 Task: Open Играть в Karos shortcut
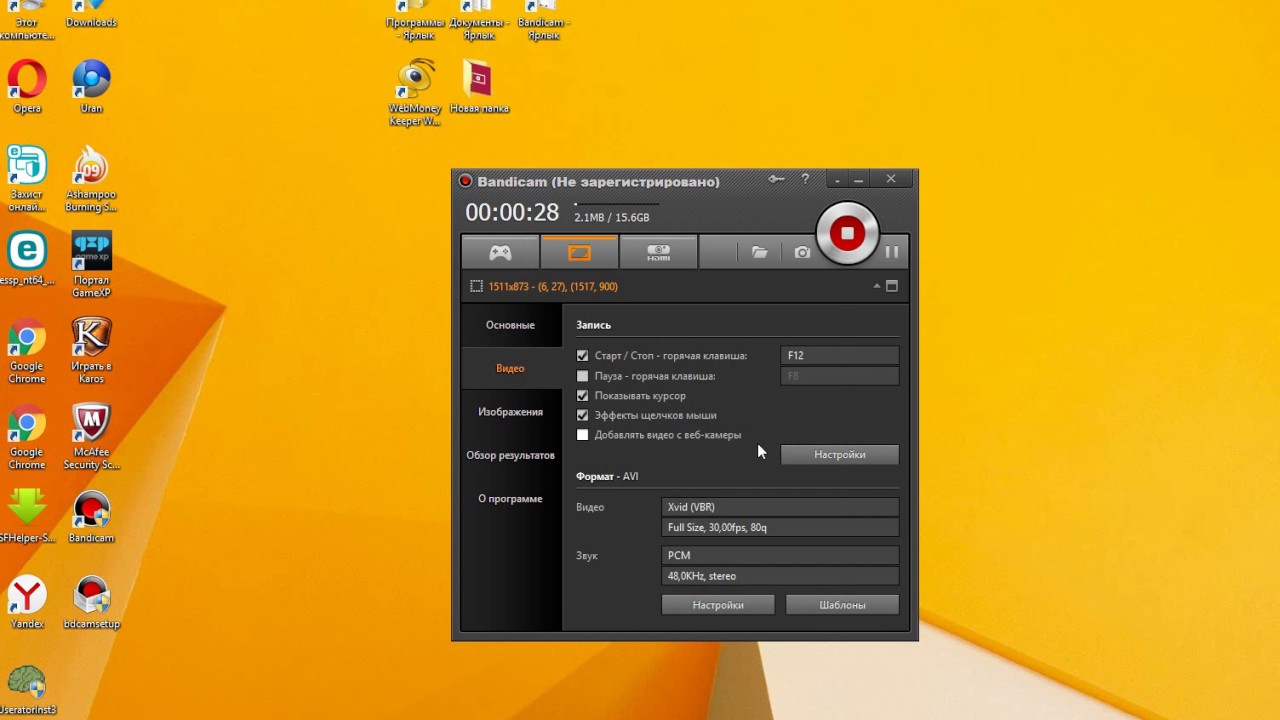[x=91, y=352]
